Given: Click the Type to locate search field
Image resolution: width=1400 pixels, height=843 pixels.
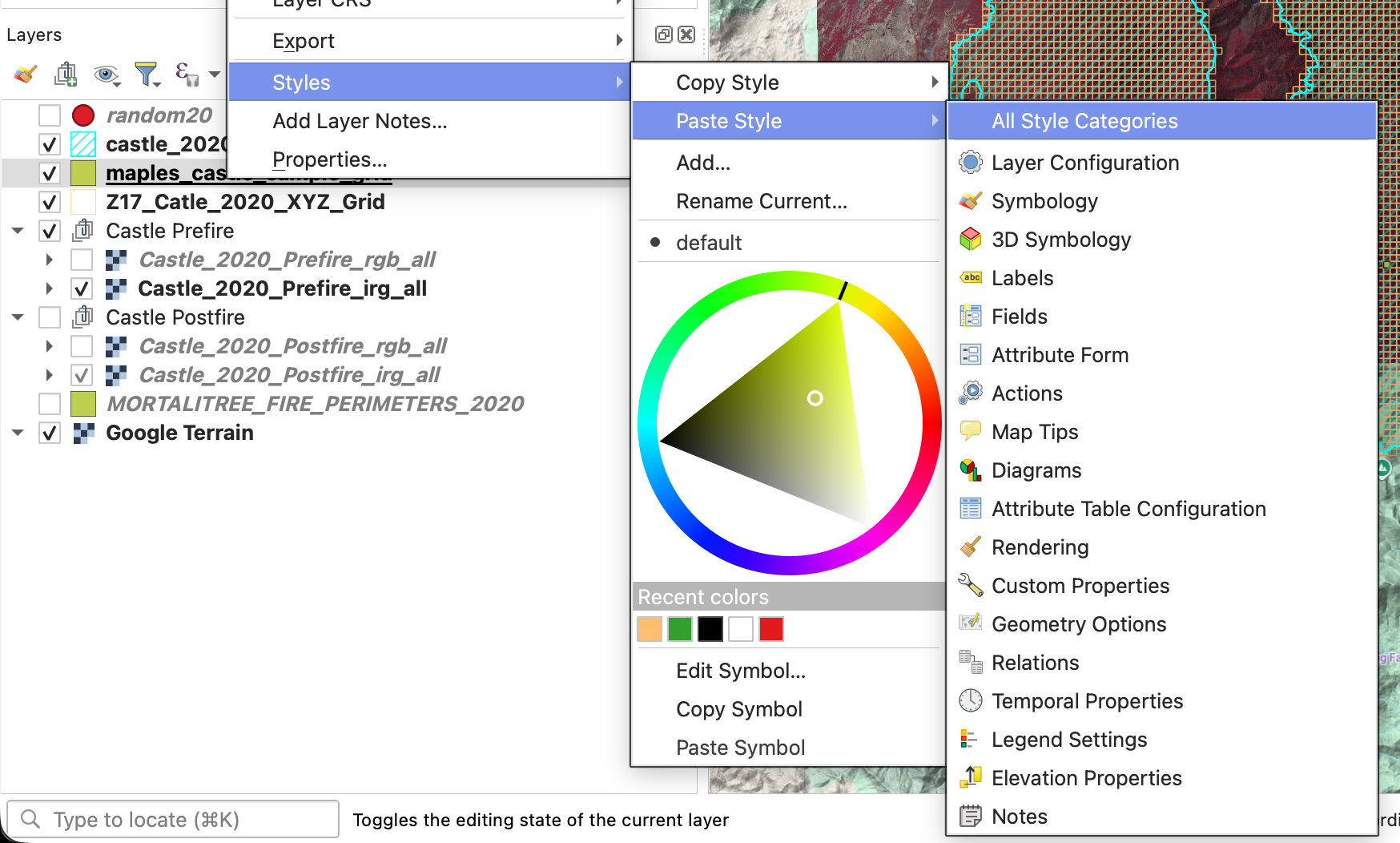Looking at the screenshot, I should click(x=184, y=820).
